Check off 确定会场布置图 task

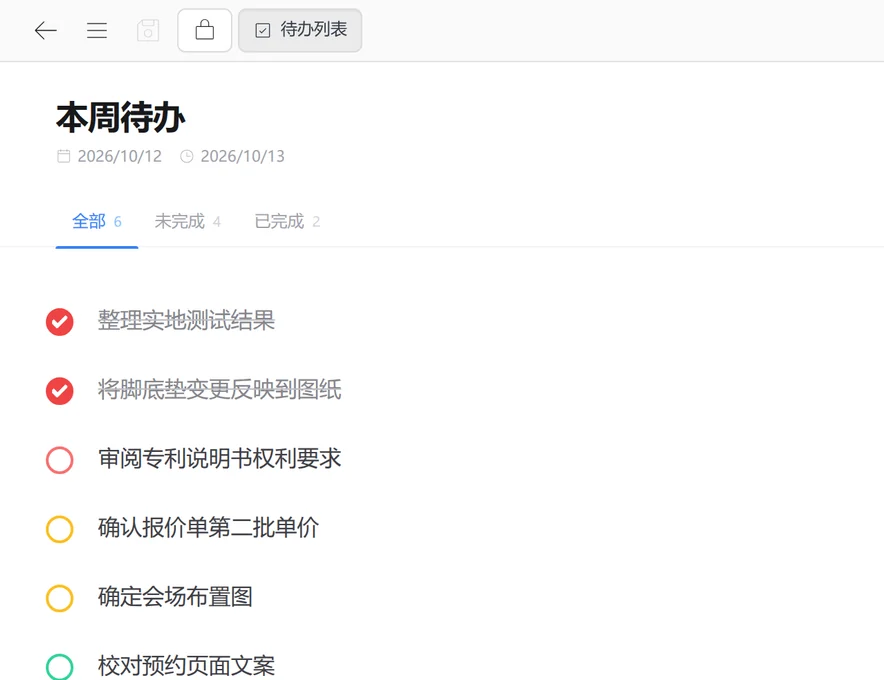[60, 598]
